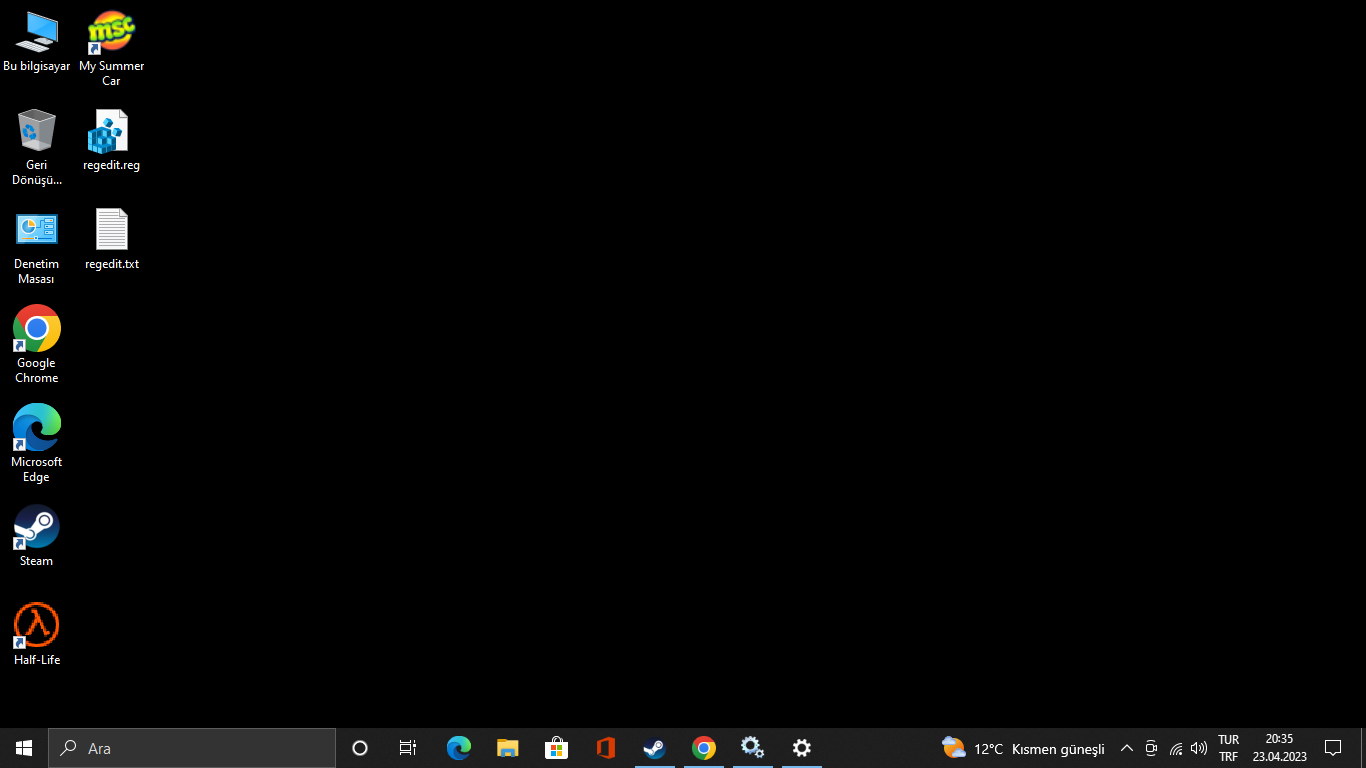The width and height of the screenshot is (1366, 768).
Task: Select the Google Chrome desktop shortcut
Action: click(x=37, y=345)
